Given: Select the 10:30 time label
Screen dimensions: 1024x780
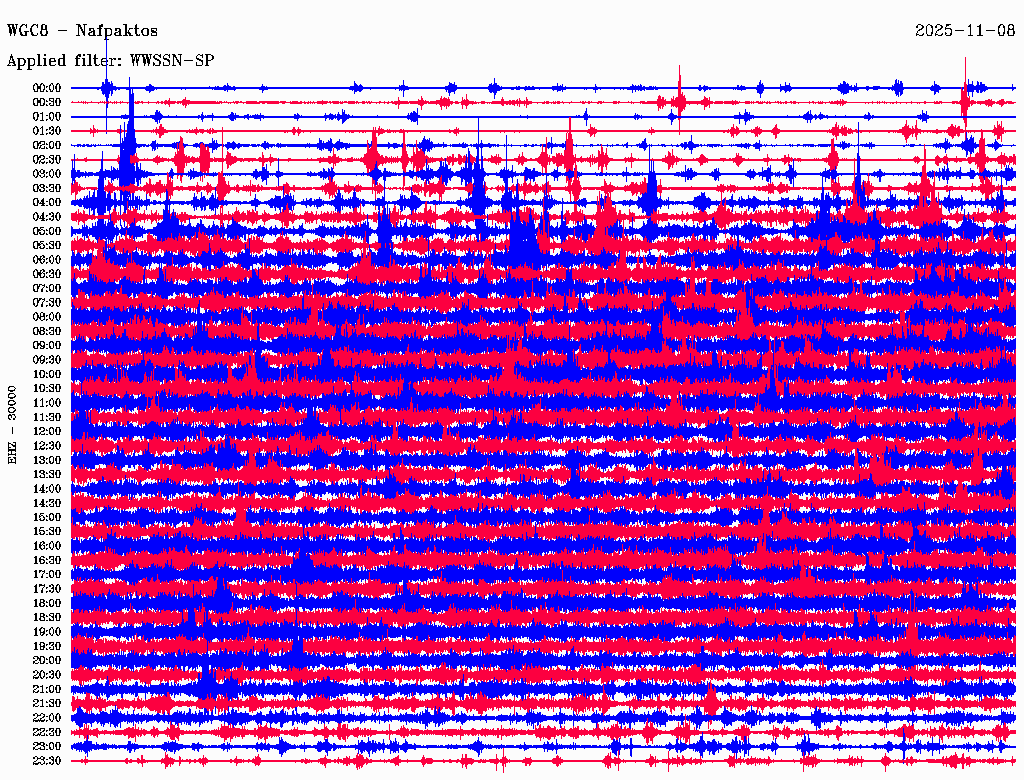Looking at the screenshot, I should click(47, 389).
